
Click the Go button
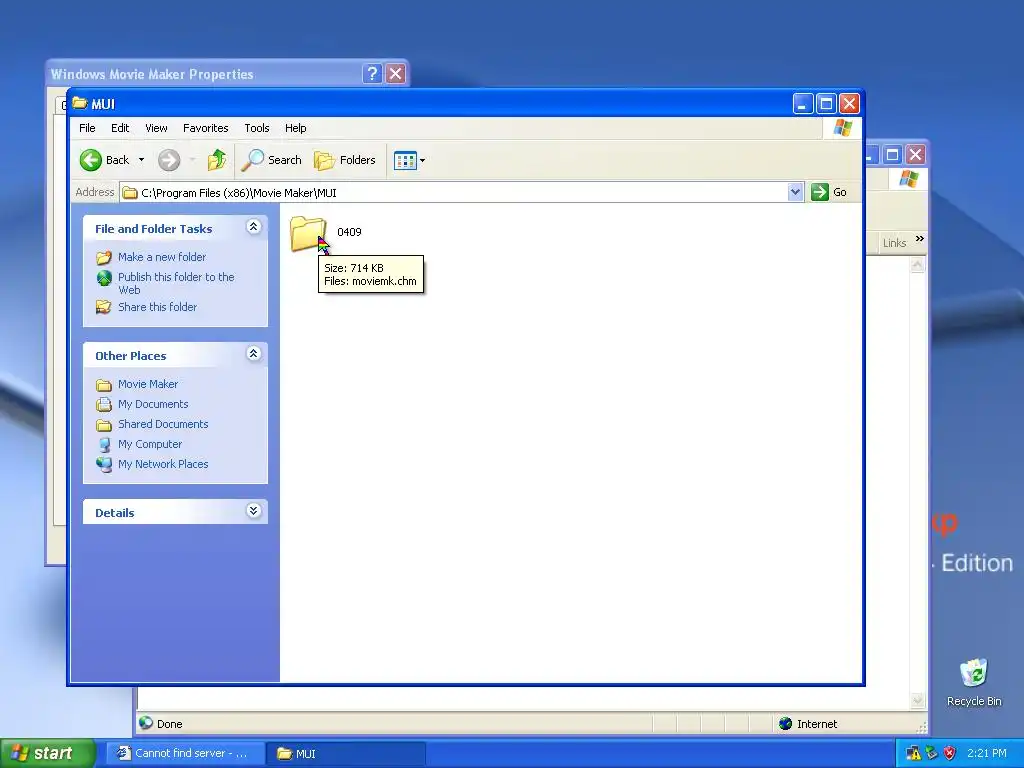tap(829, 192)
